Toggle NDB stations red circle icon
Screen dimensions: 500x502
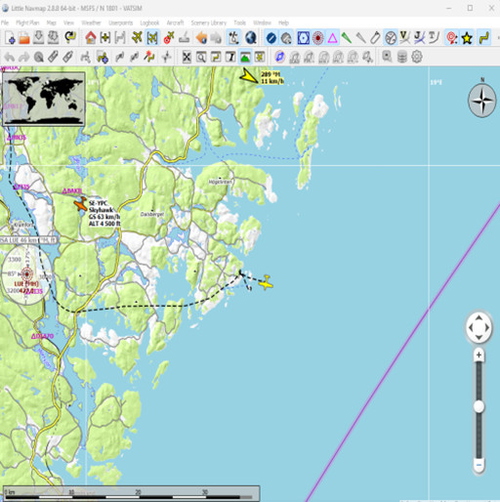(x=318, y=38)
